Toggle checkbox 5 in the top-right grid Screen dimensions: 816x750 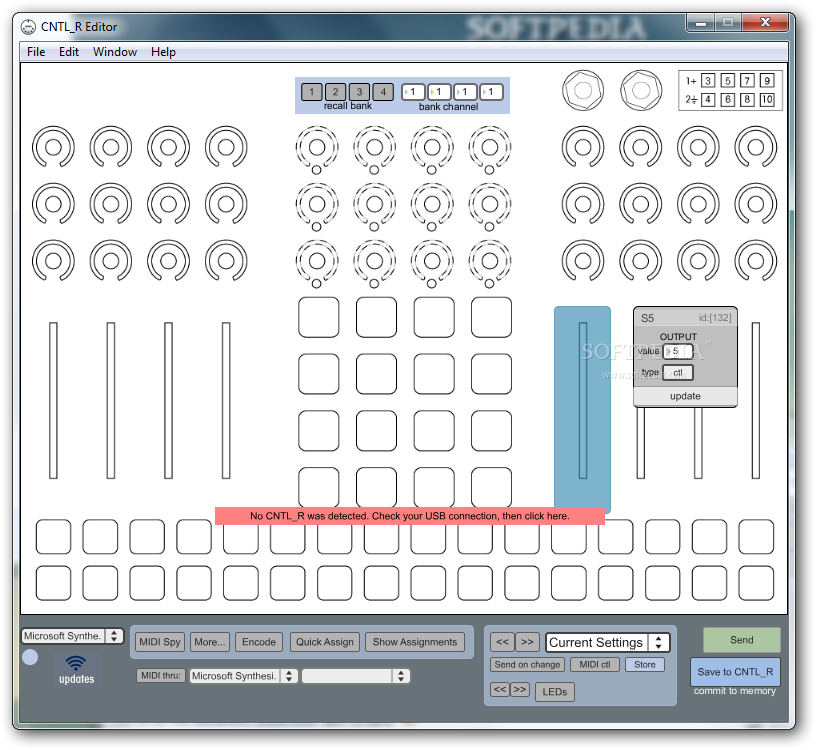click(728, 81)
